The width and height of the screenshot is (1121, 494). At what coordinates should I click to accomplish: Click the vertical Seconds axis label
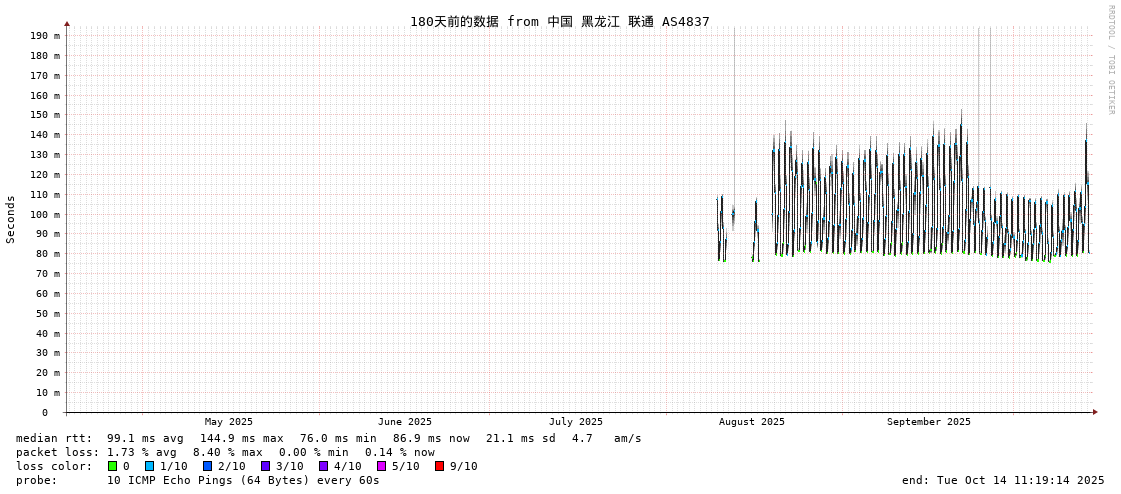pyautogui.click(x=11, y=219)
